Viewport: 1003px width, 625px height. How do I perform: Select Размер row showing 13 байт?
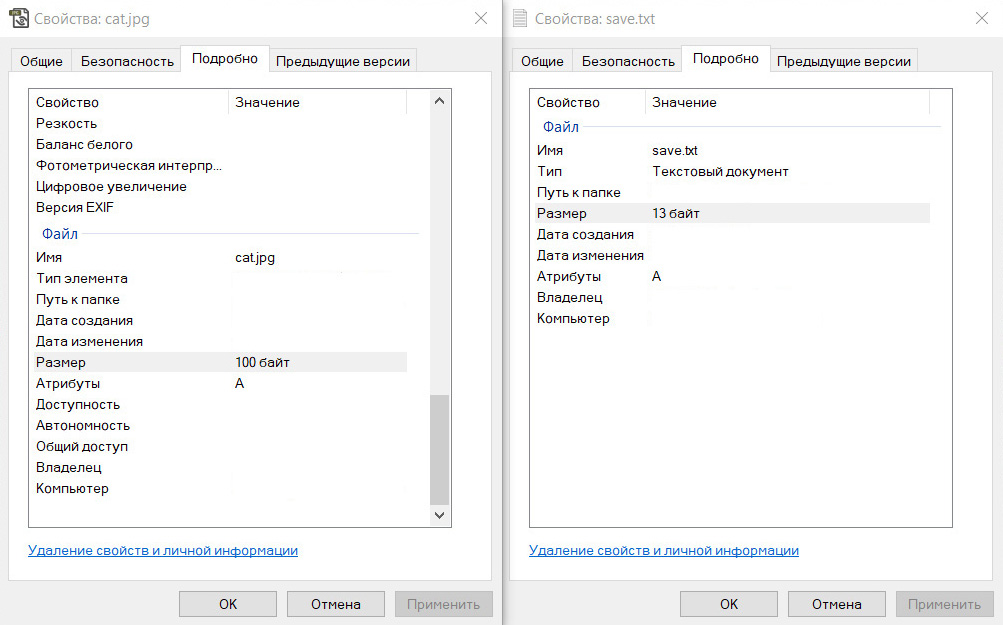732,213
